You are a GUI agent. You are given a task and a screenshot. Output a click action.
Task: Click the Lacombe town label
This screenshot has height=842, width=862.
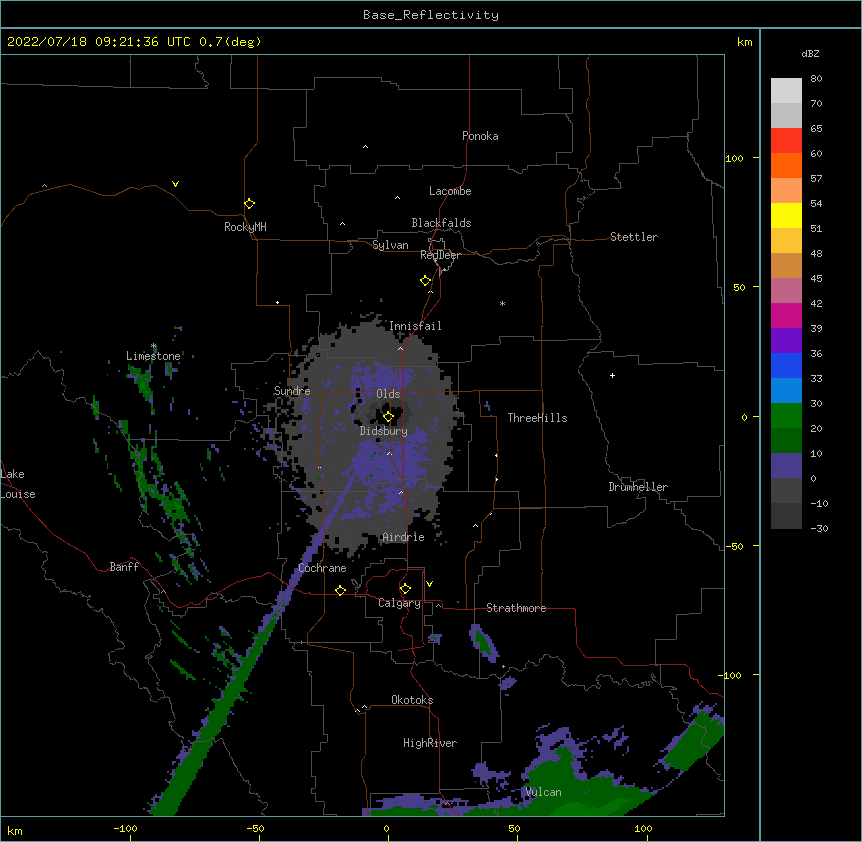click(450, 191)
